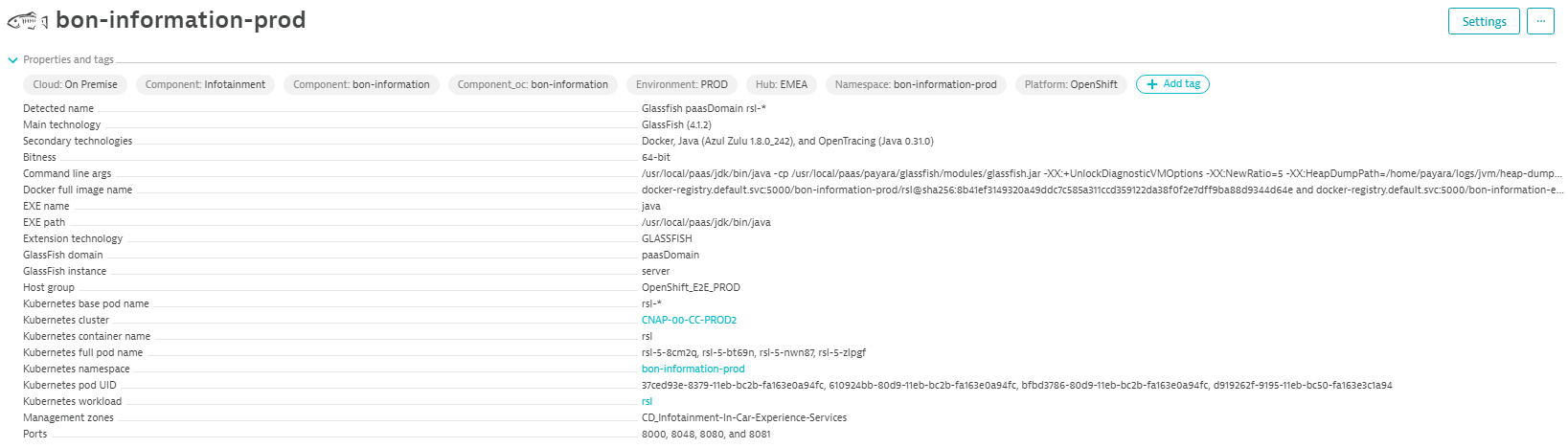
Task: Click the Component_oc: bon-information tag
Action: click(533, 84)
